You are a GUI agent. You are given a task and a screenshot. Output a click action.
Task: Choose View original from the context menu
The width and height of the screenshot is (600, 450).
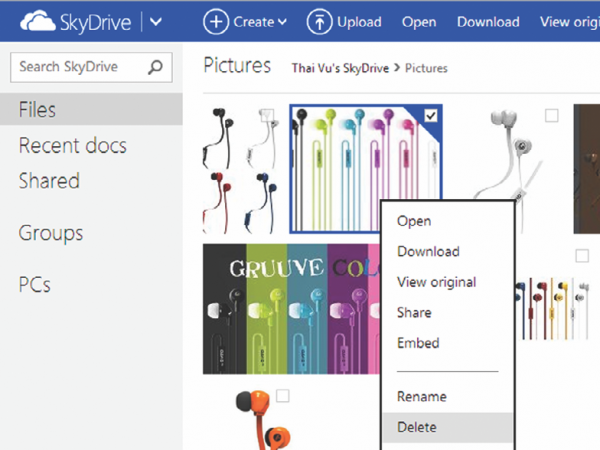(x=436, y=282)
